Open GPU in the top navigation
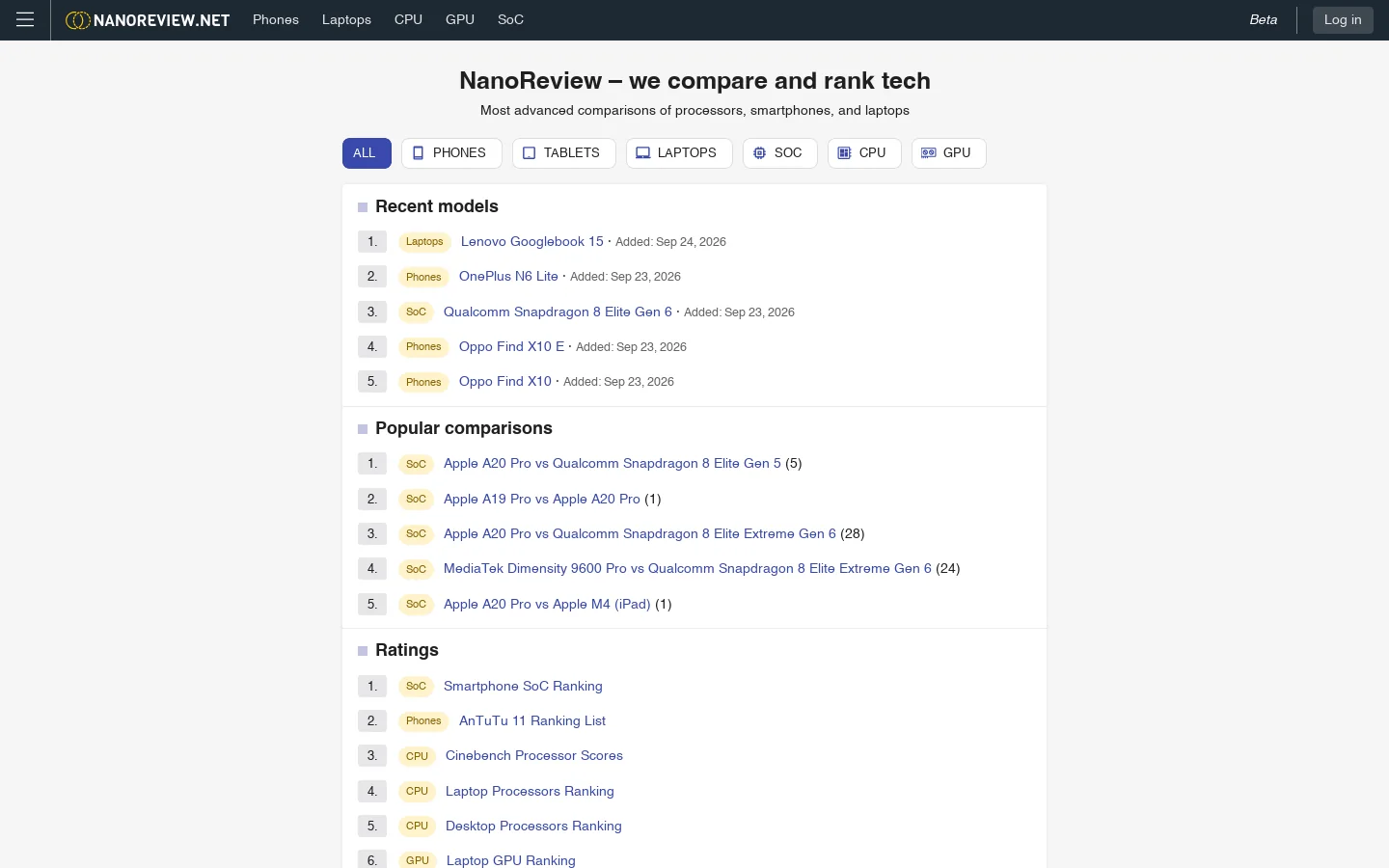The height and width of the screenshot is (868, 1389). [460, 19]
